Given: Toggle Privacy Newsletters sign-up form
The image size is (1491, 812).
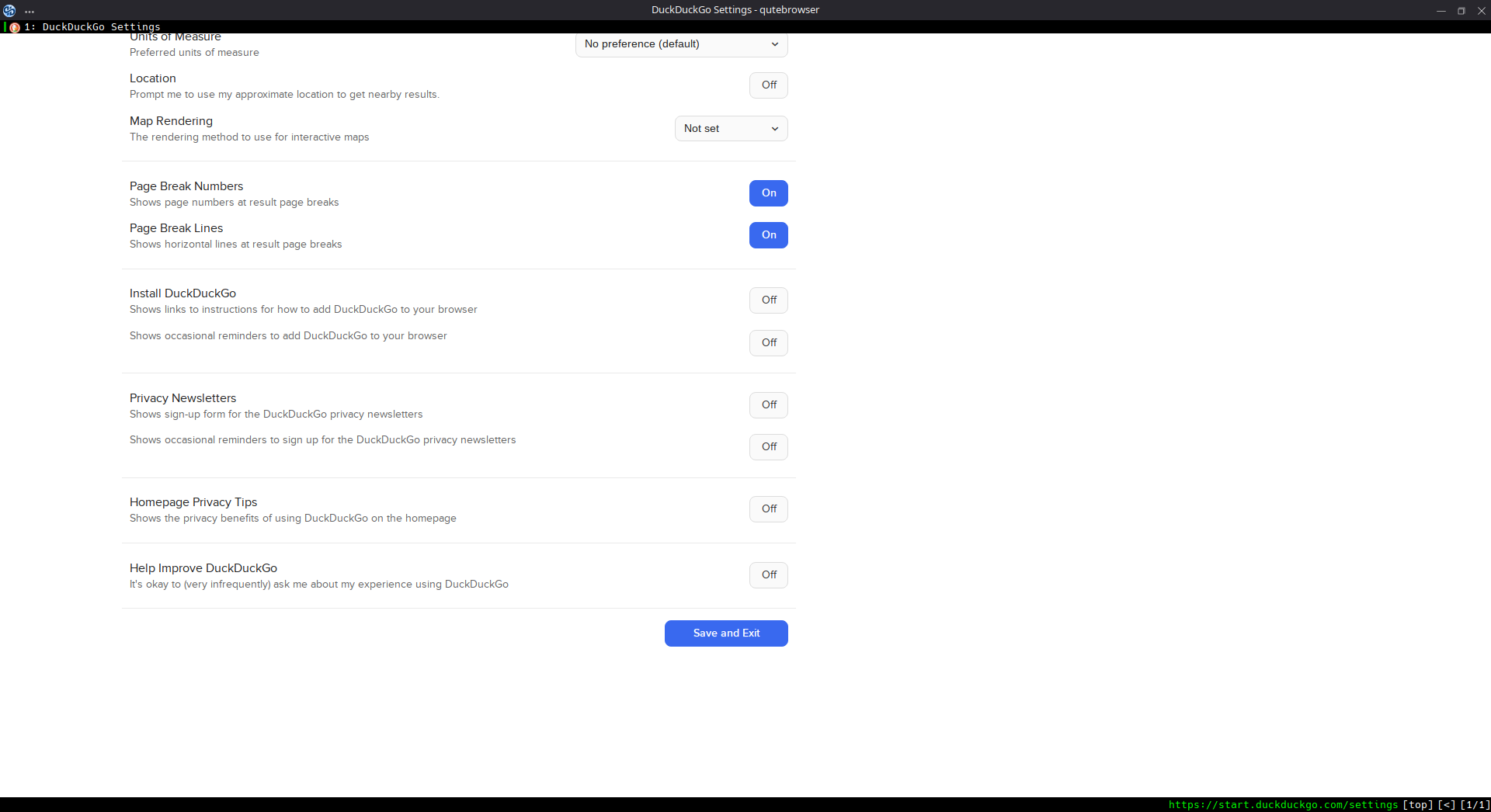Looking at the screenshot, I should [769, 405].
